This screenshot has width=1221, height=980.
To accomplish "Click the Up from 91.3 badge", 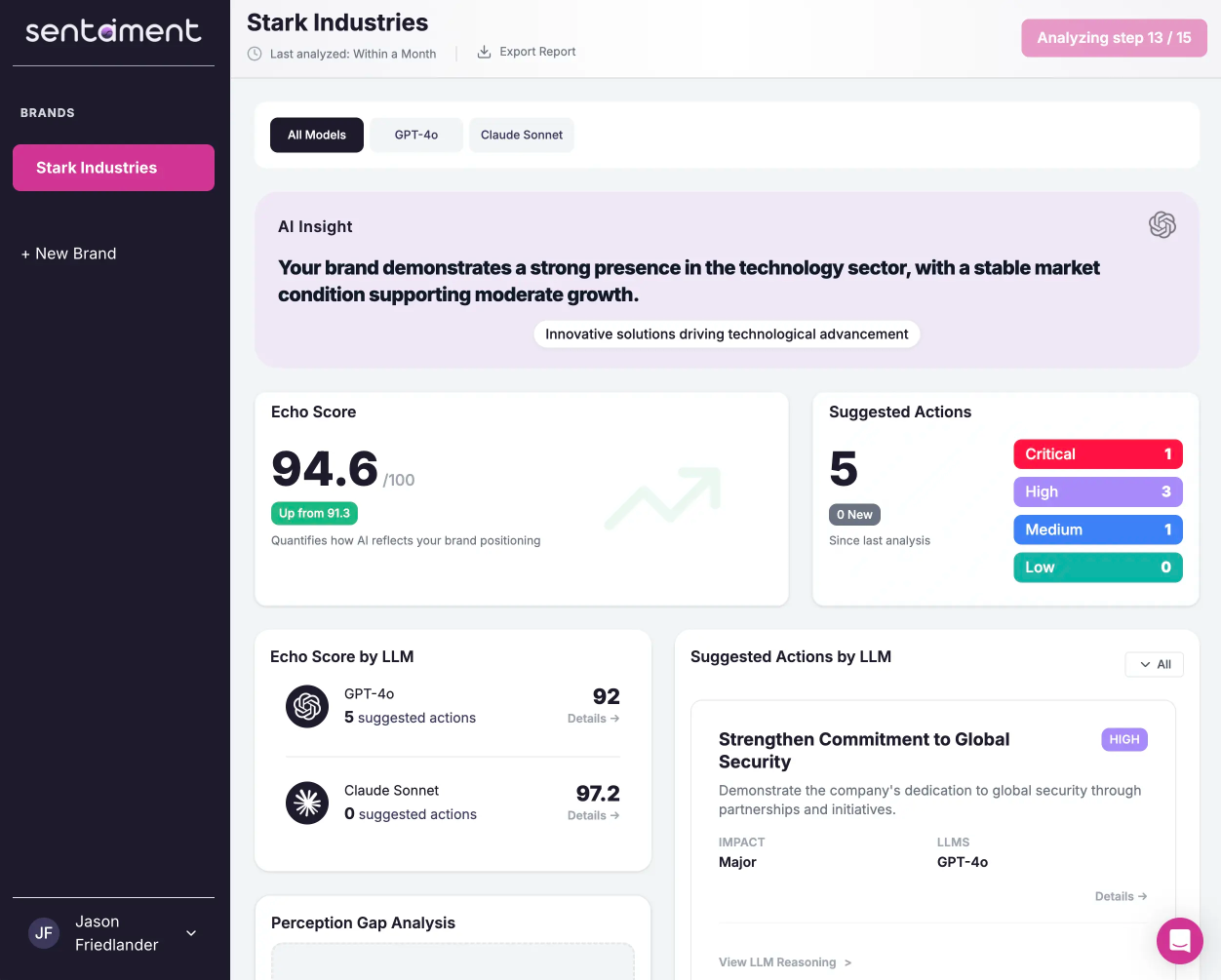I will [x=314, y=513].
